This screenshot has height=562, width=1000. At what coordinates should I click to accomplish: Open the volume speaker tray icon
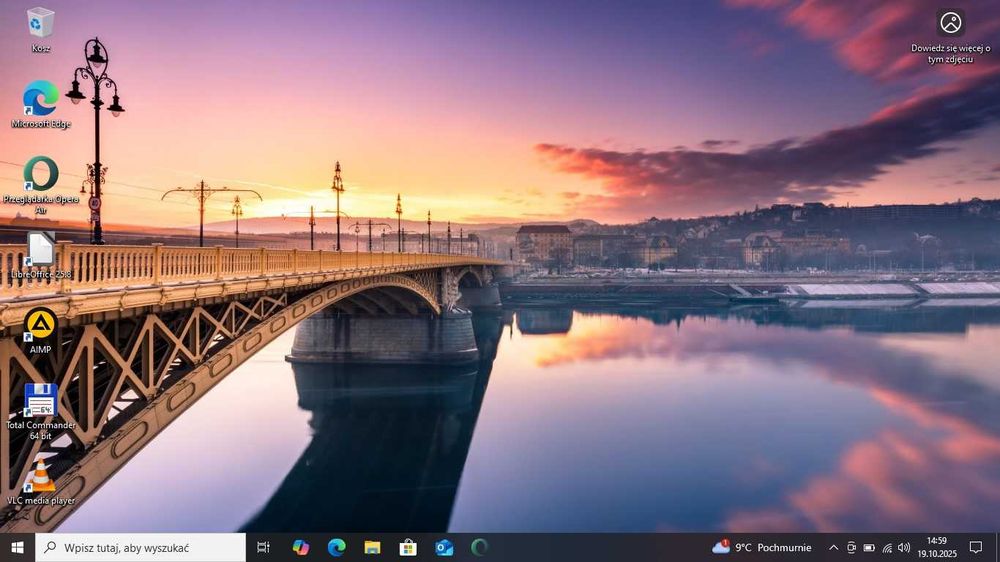click(904, 547)
